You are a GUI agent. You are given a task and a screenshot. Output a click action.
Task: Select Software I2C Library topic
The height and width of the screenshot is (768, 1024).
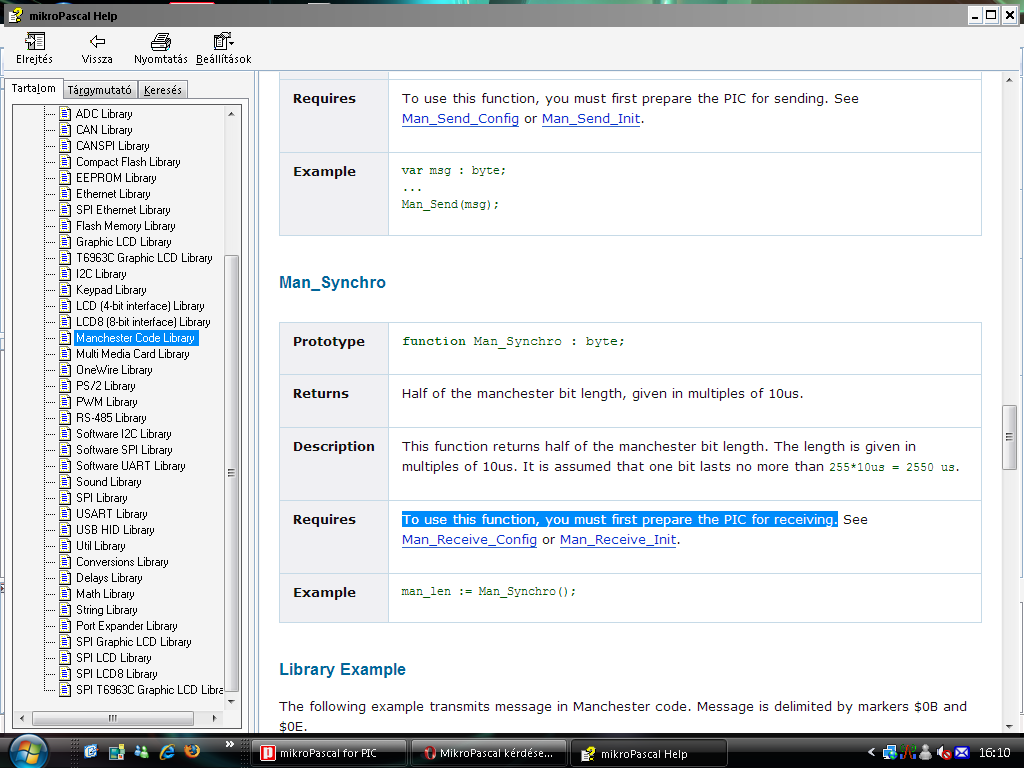[123, 434]
